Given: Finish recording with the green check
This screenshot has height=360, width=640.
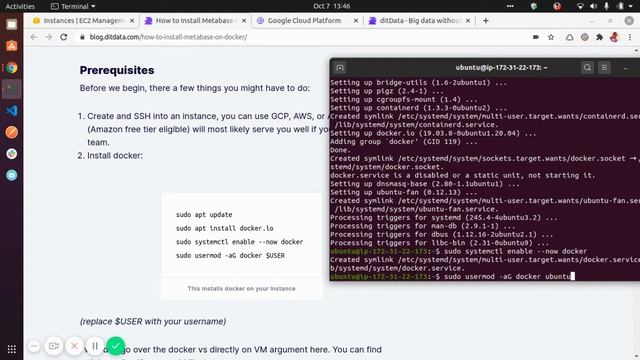Looking at the screenshot, I should [x=116, y=346].
